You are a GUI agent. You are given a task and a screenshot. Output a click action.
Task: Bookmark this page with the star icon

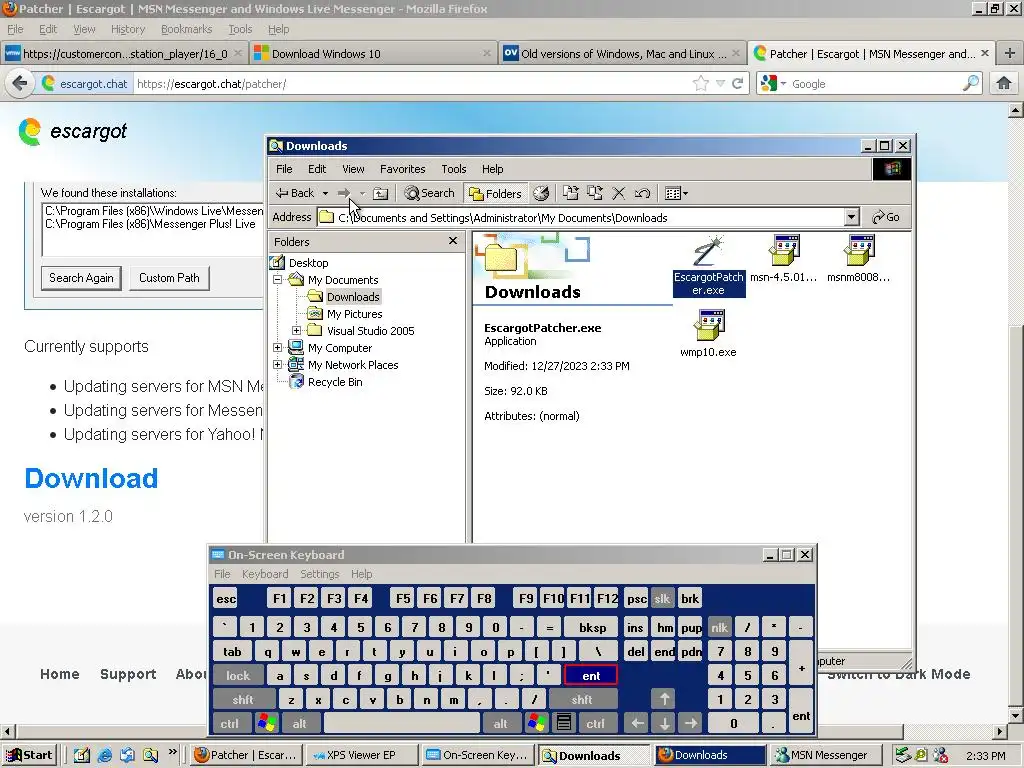[701, 84]
